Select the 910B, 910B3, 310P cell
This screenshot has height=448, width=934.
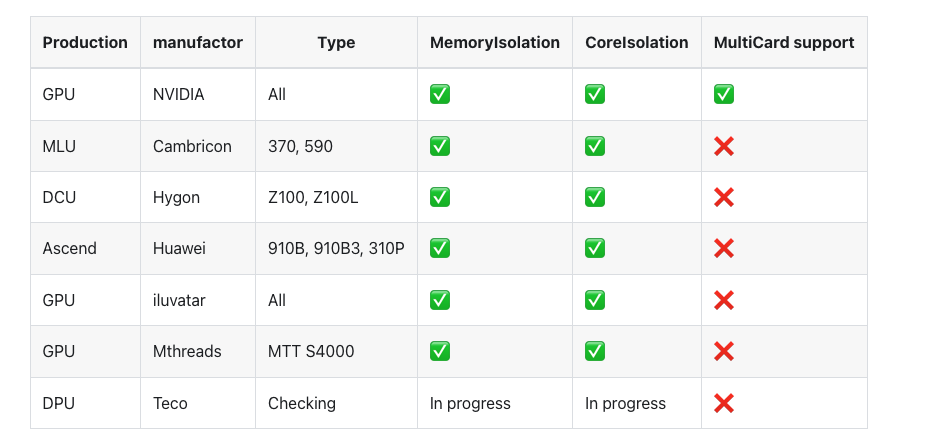(x=336, y=248)
